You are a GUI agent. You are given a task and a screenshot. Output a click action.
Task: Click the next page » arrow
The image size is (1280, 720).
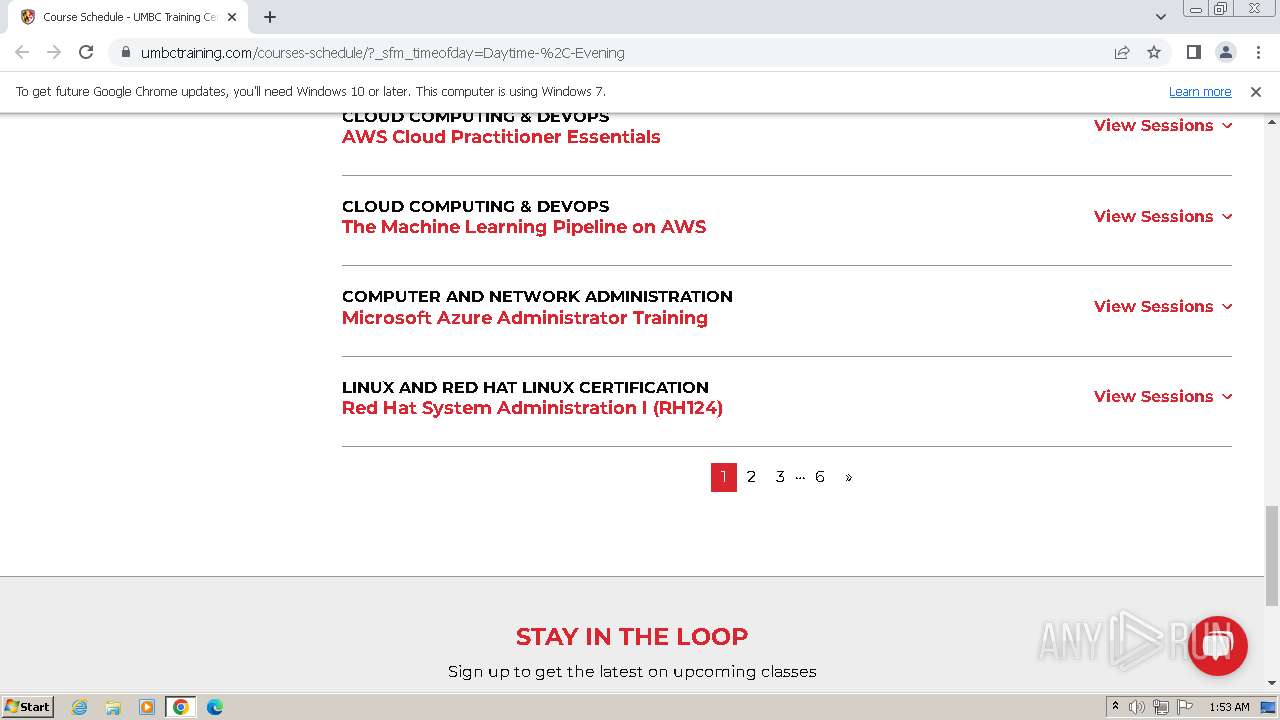pos(848,477)
